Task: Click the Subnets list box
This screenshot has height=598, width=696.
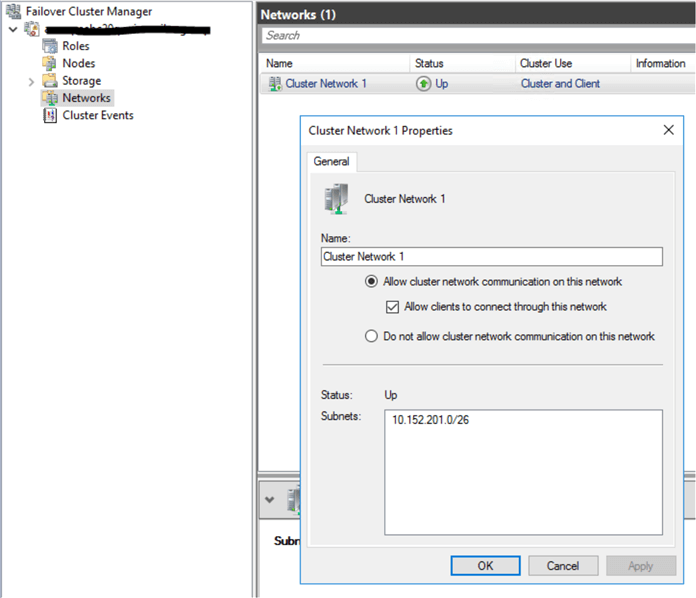Action: click(523, 472)
